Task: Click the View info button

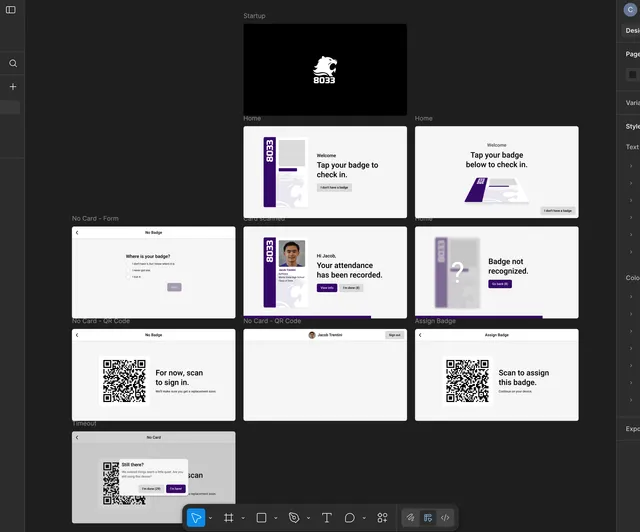Action: 327,288
